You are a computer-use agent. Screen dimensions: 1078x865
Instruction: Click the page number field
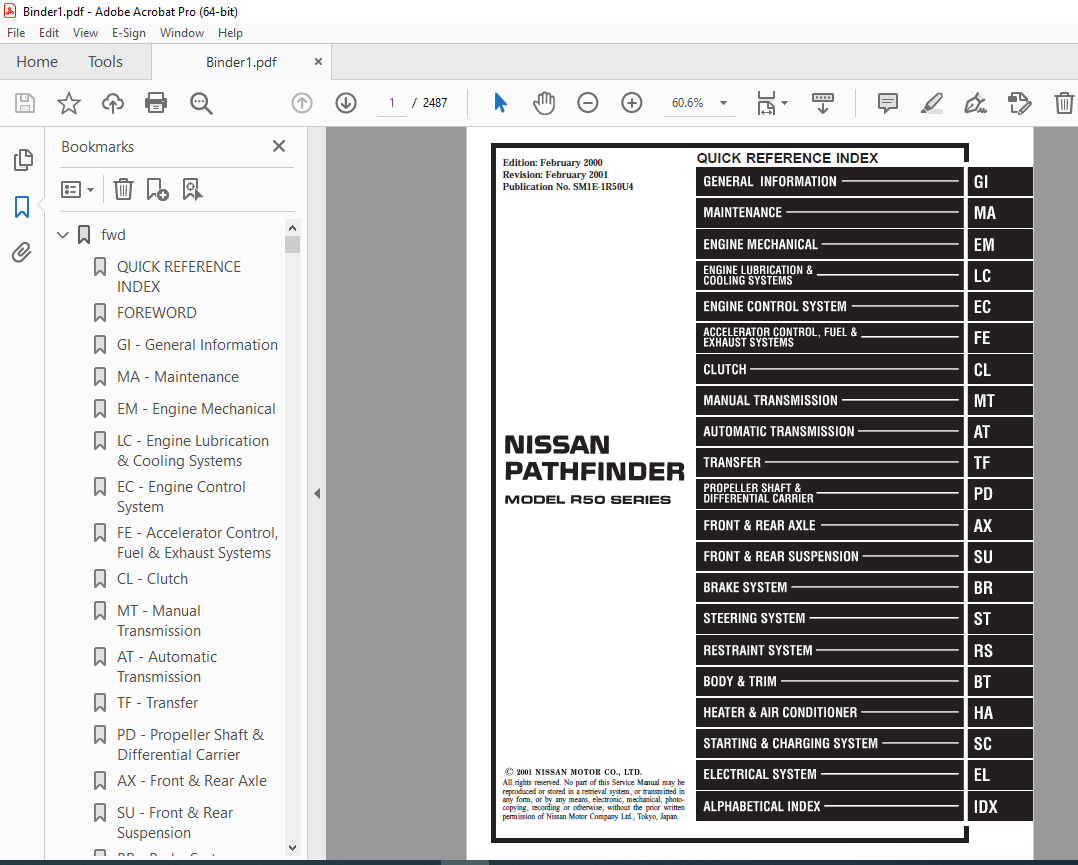coord(392,103)
